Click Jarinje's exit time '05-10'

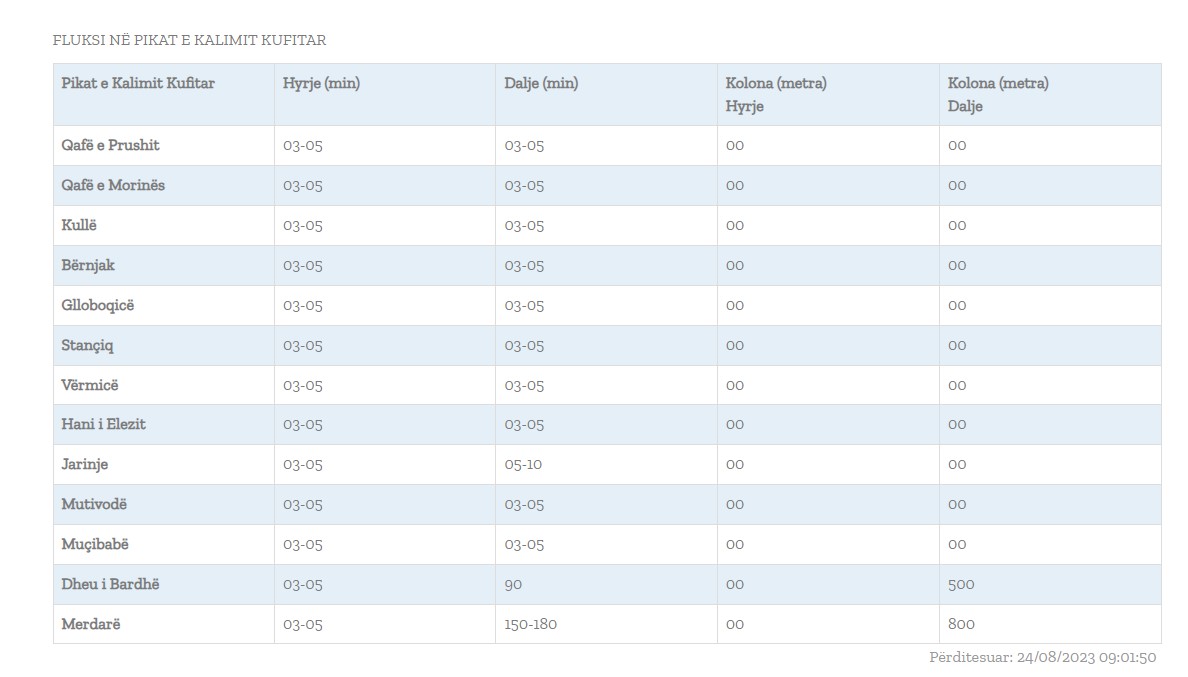coord(524,465)
